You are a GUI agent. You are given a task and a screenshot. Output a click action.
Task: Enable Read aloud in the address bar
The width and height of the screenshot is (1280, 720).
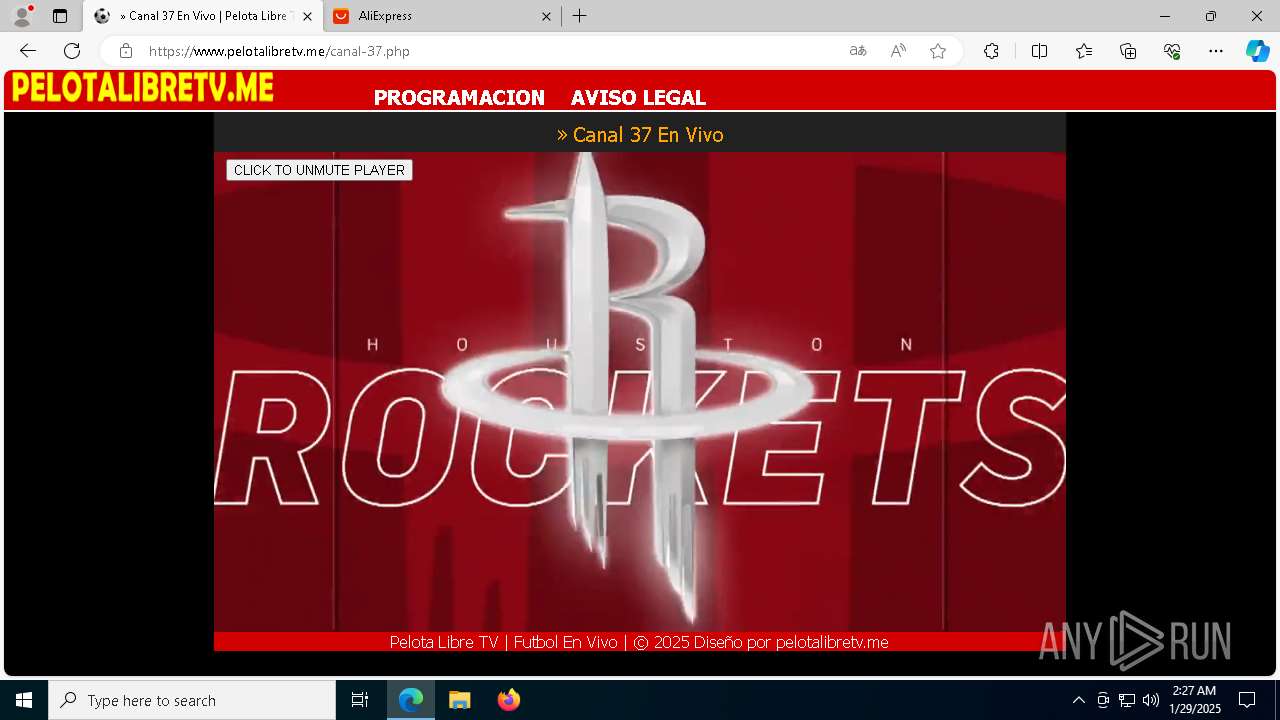898,51
